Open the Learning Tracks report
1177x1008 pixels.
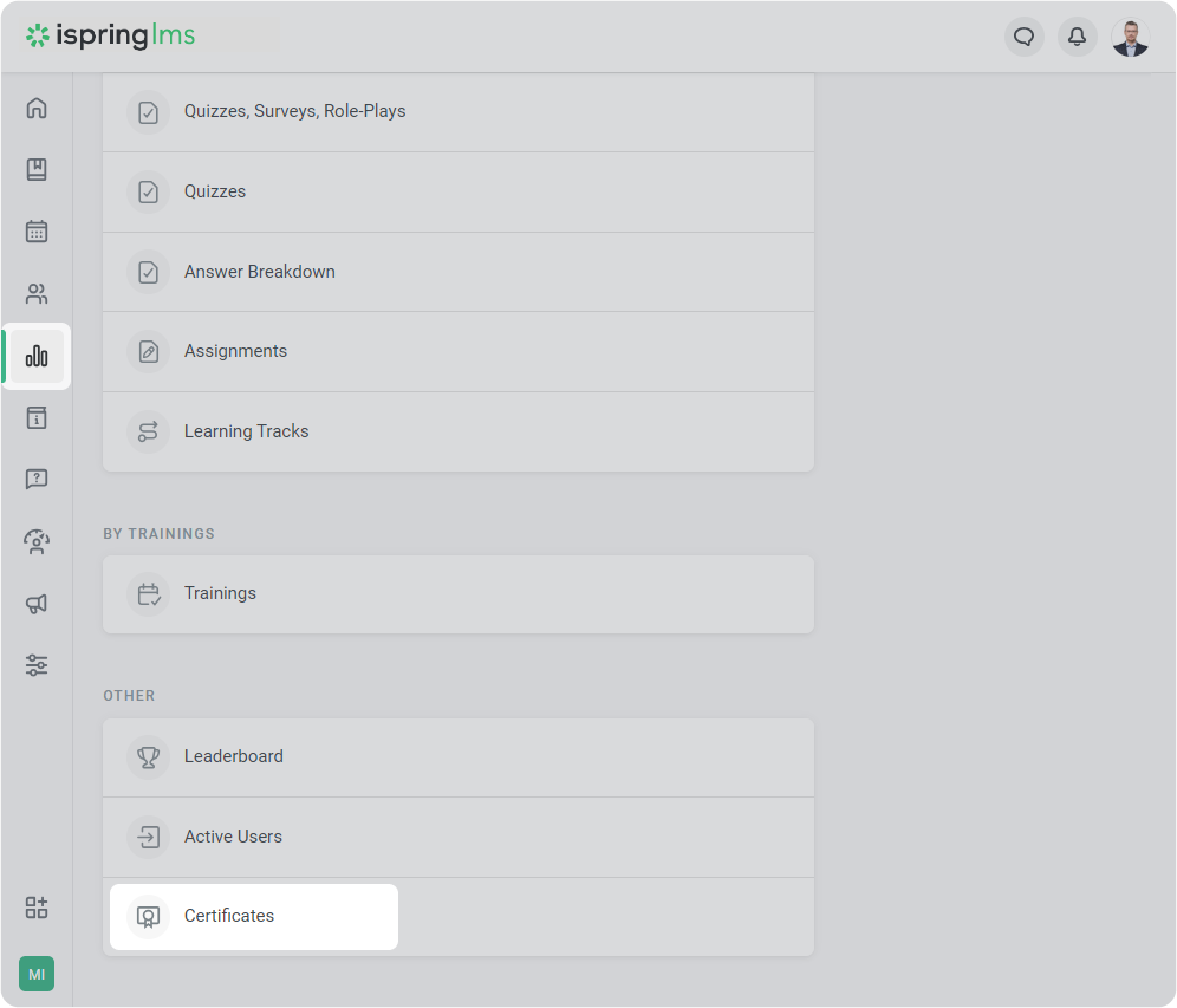tap(246, 431)
